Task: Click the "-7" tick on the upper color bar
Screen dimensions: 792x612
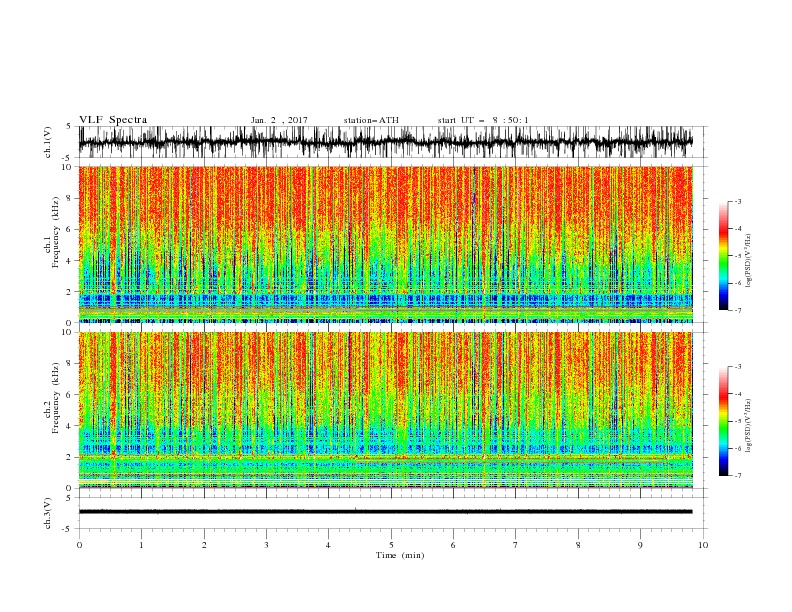Action: tap(738, 310)
